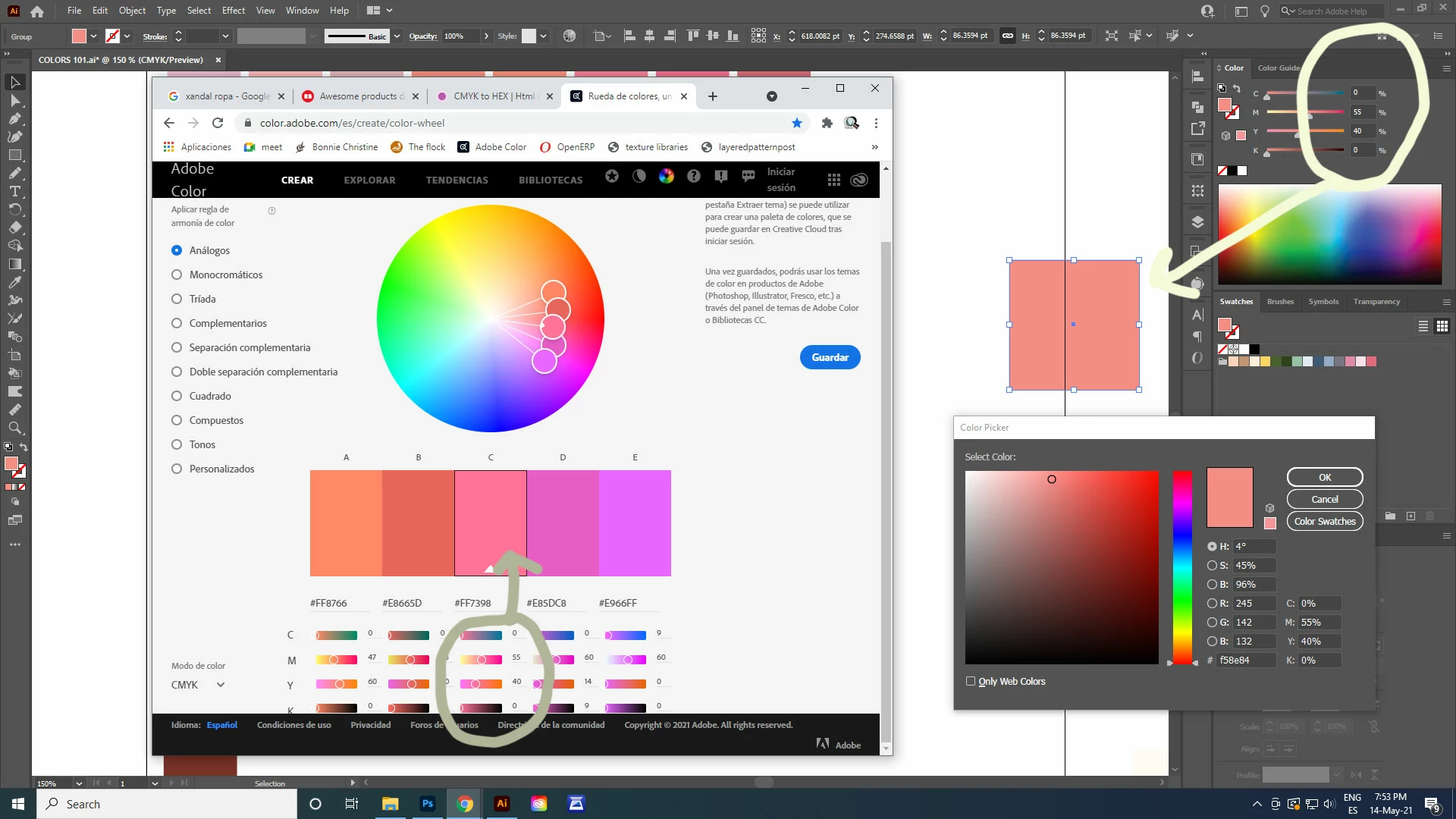Open the Adobe apps grid icon
This screenshot has height=819, width=1456.
833,180
